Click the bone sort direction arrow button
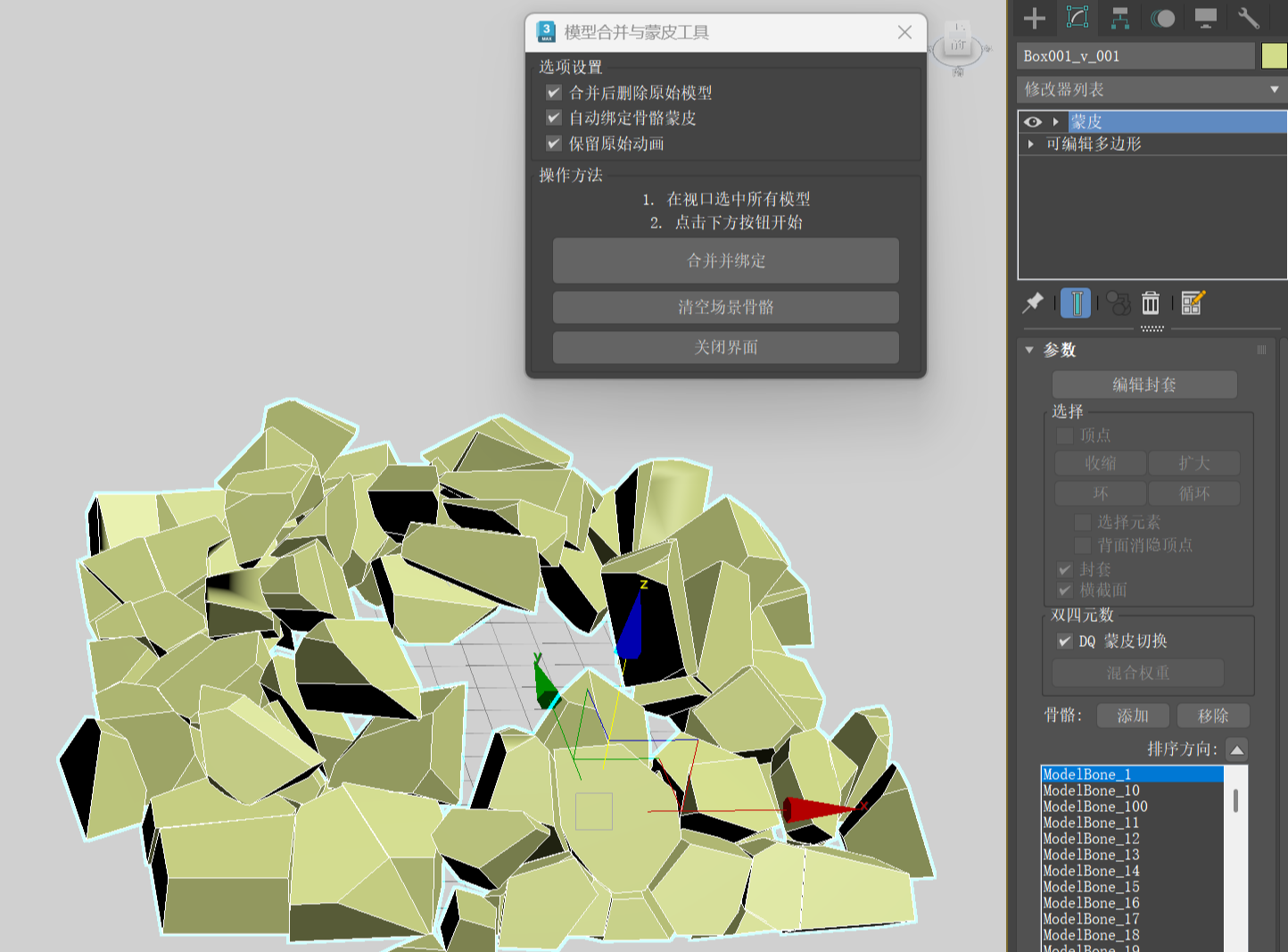The height and width of the screenshot is (952, 1288). pos(1236,749)
